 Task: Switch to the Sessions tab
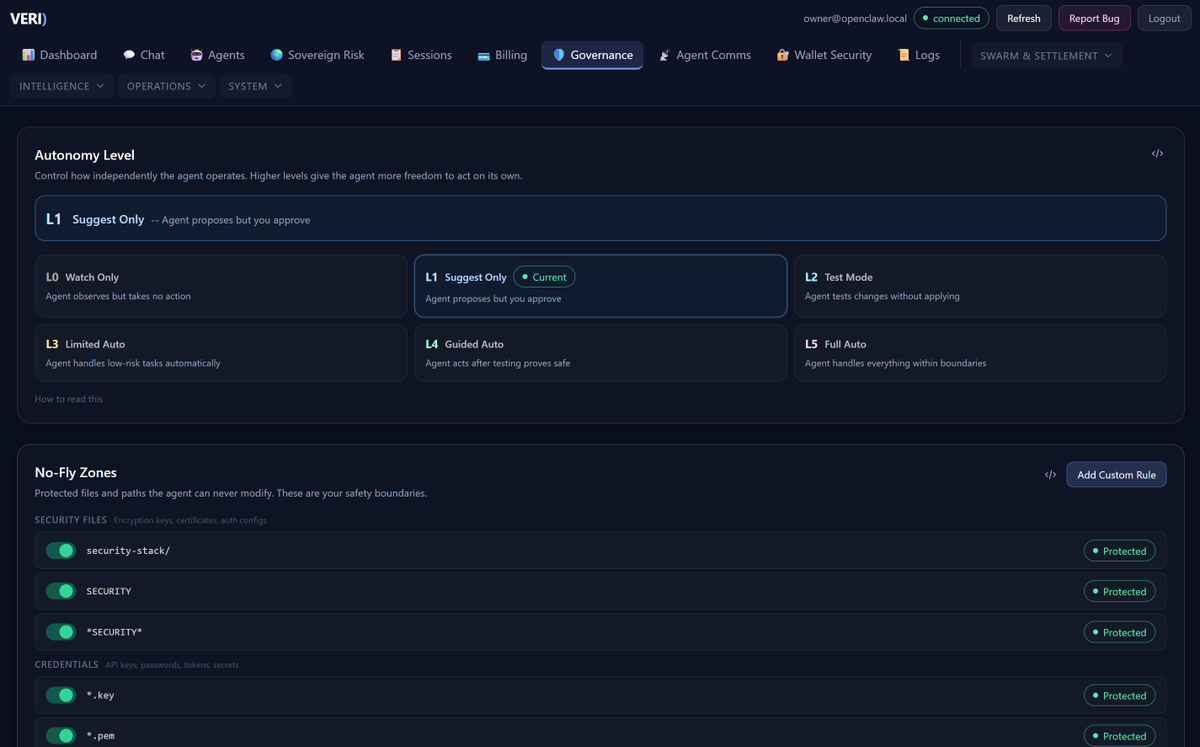point(421,55)
